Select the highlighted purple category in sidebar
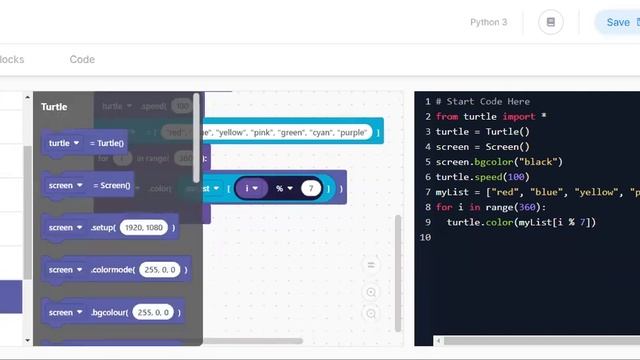 [11, 297]
